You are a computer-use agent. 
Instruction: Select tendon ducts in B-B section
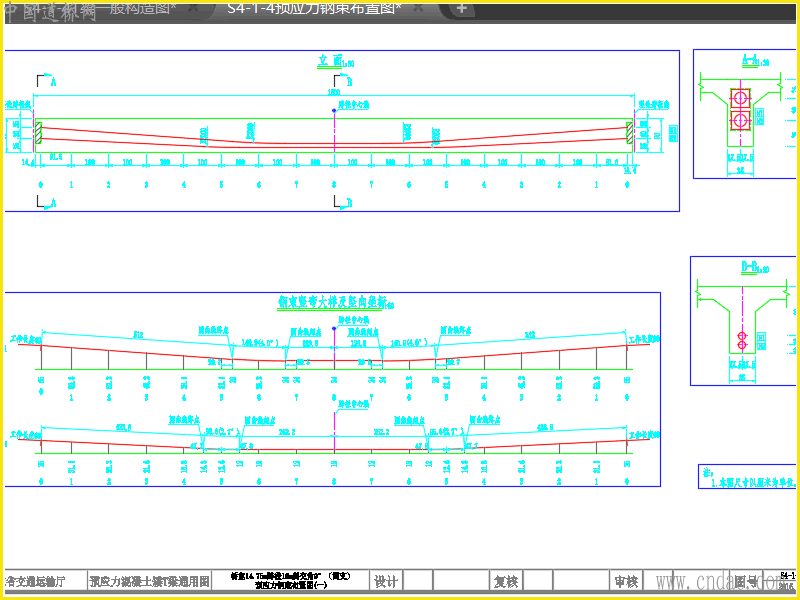pos(742,341)
